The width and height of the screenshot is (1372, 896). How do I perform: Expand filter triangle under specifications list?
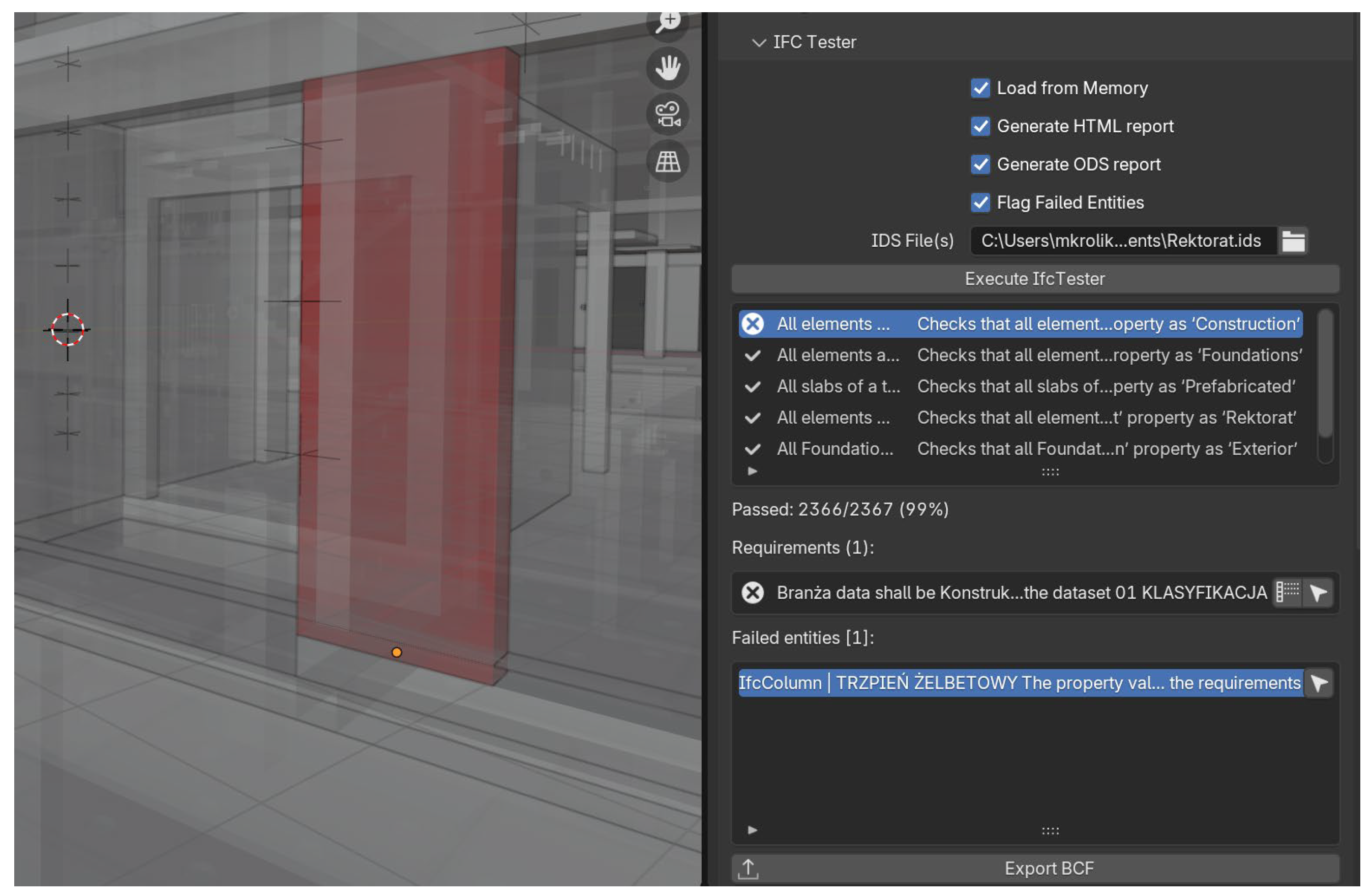[x=752, y=471]
